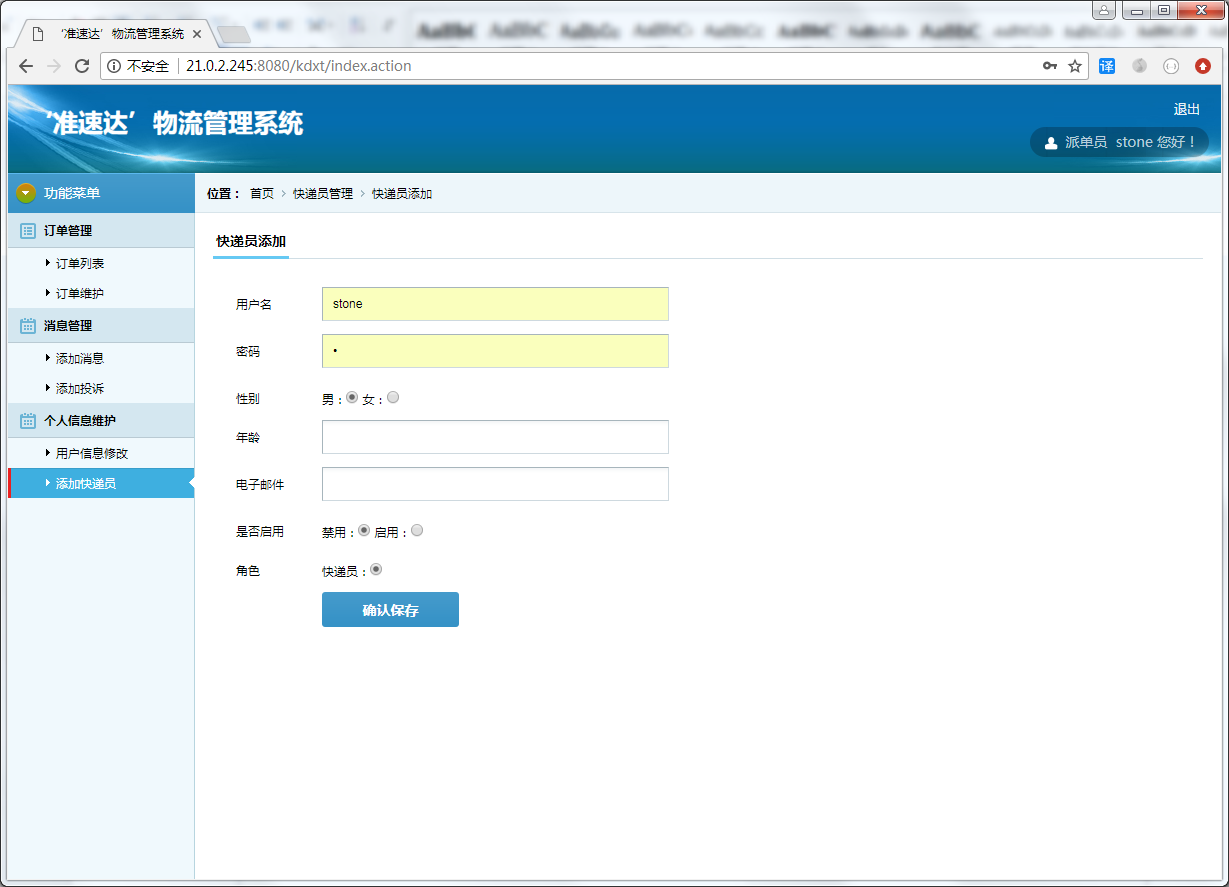Click the '准速达' 物流管理系统 header title
The height and width of the screenshot is (887, 1229).
pos(175,124)
